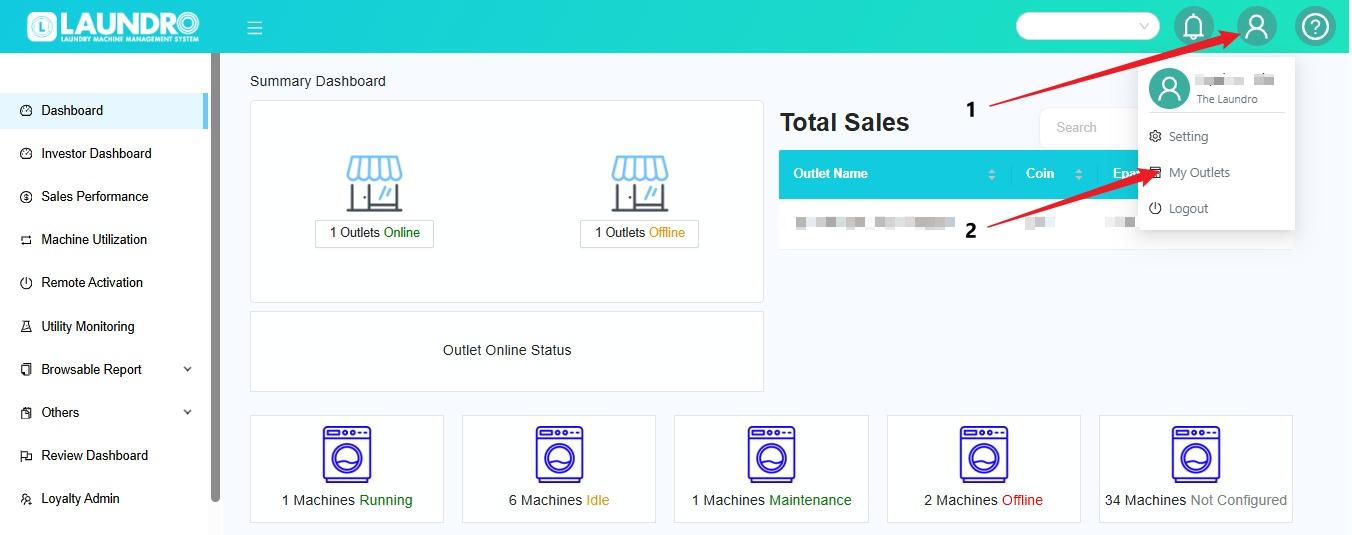Click the Laundro logo
This screenshot has height=535, width=1352.
pos(113,27)
